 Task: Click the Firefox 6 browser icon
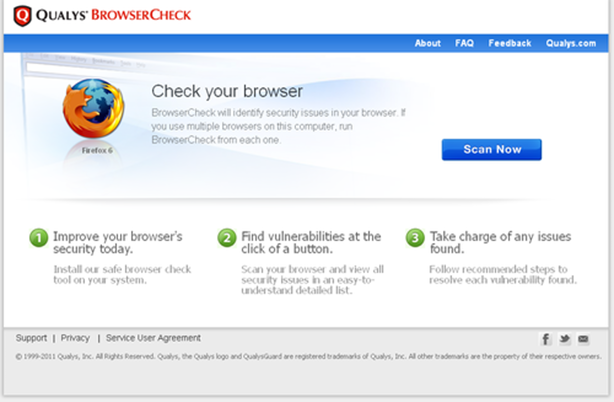94,108
